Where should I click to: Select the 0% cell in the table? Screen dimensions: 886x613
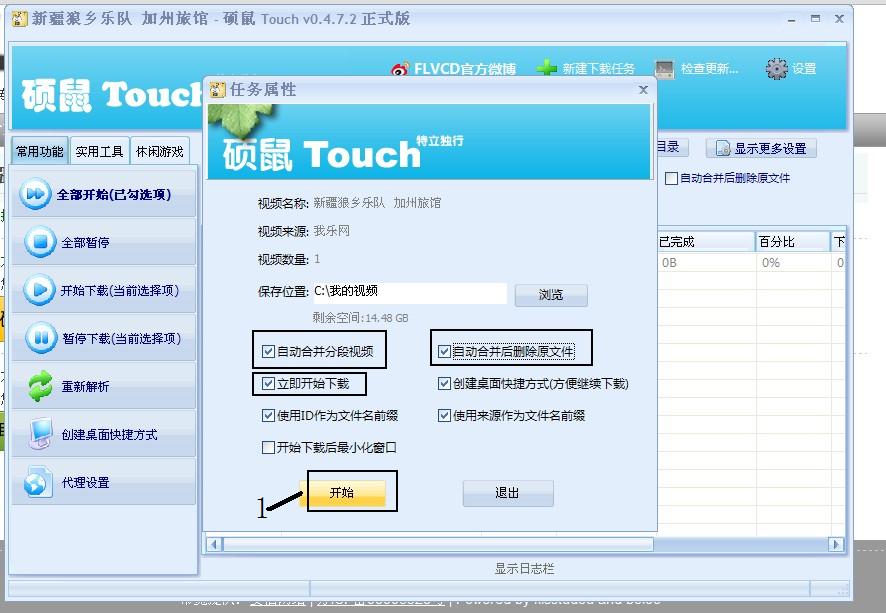point(793,263)
